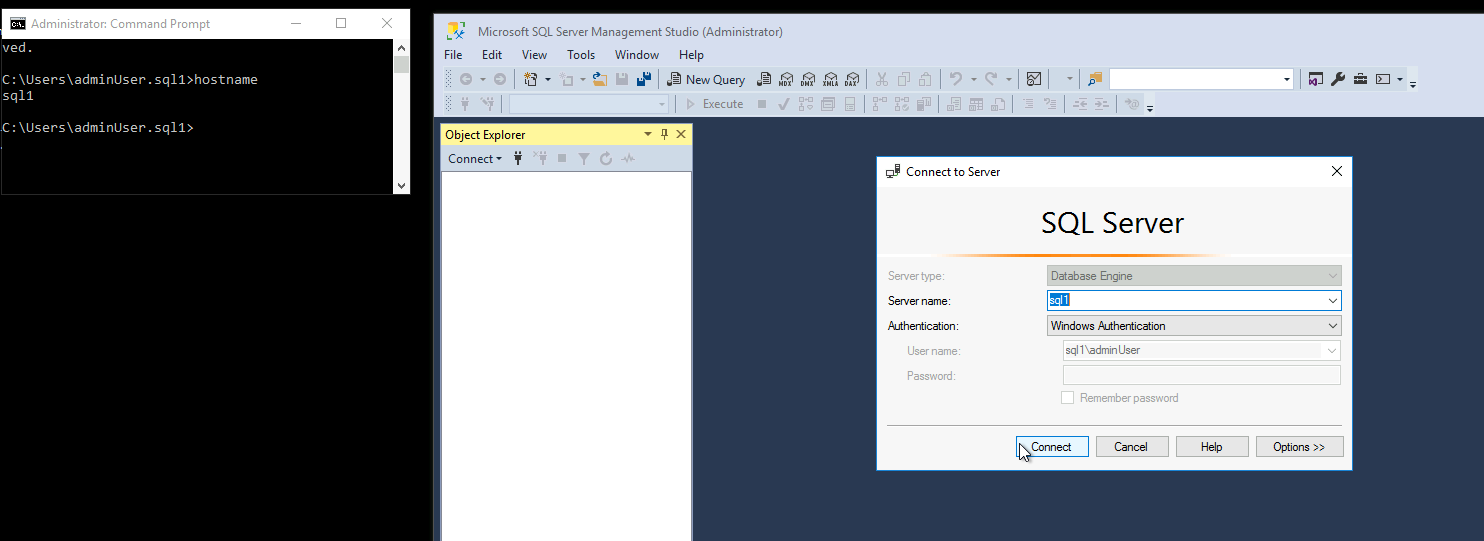Open the Edit menu
The image size is (1484, 541).
(492, 55)
